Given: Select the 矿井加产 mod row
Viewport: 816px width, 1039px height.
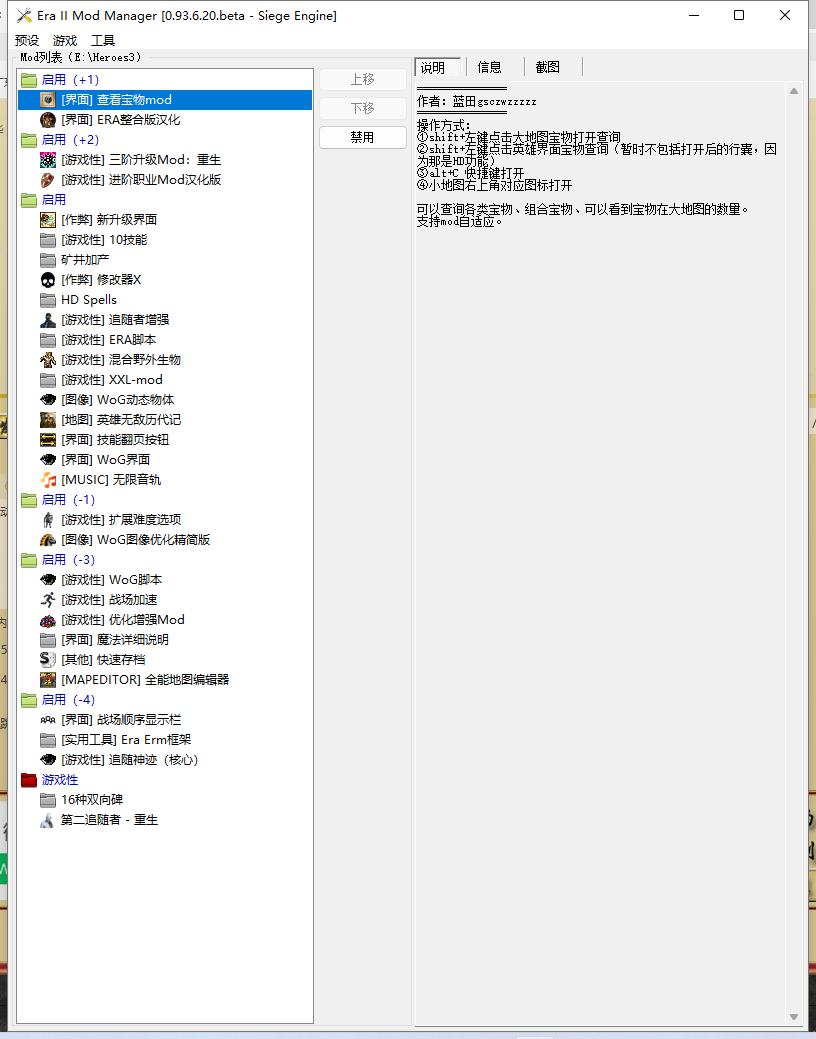Looking at the screenshot, I should pyautogui.click(x=164, y=260).
